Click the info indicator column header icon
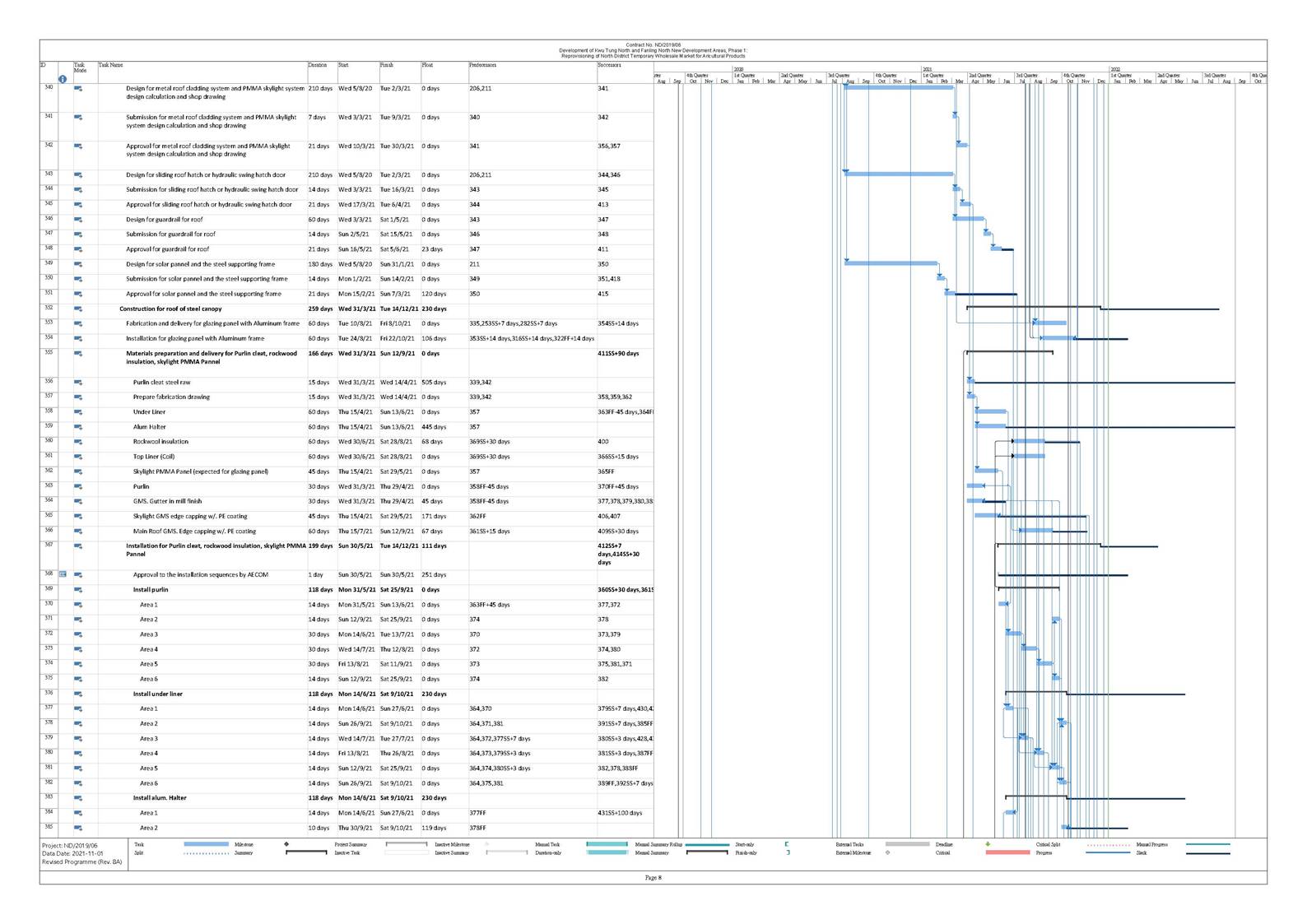Image resolution: width=1307 pixels, height=924 pixels. click(x=62, y=79)
